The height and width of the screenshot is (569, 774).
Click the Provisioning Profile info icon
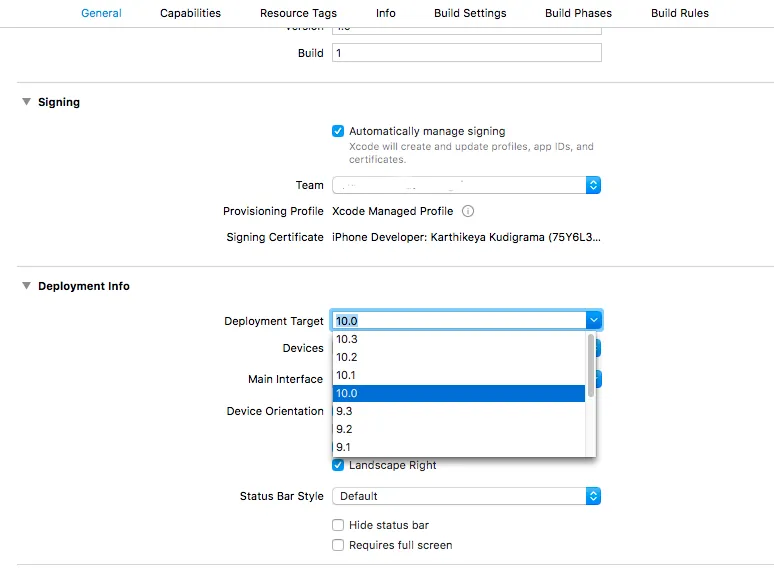coord(468,211)
